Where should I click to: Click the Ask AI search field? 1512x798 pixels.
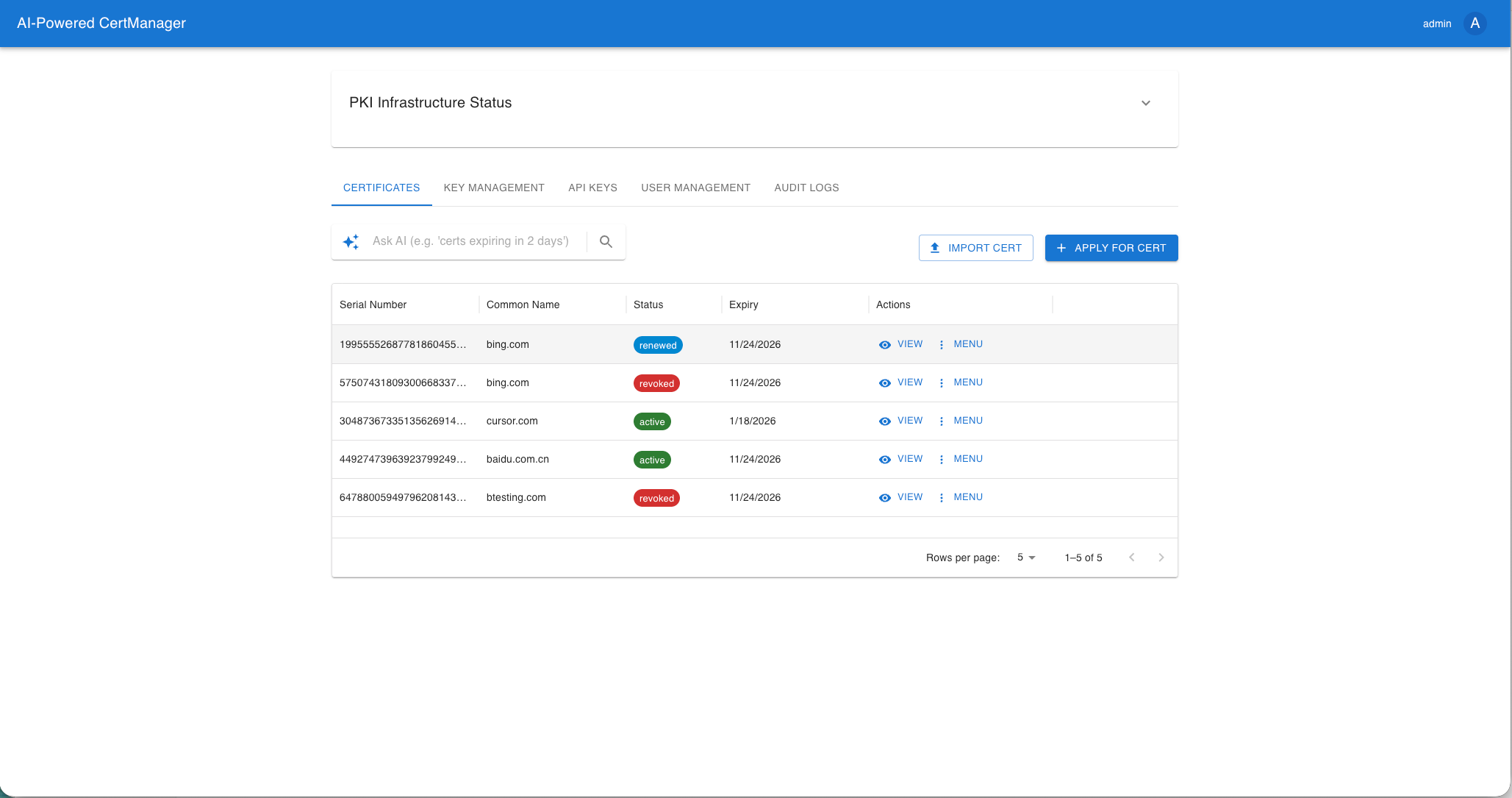[x=470, y=241]
